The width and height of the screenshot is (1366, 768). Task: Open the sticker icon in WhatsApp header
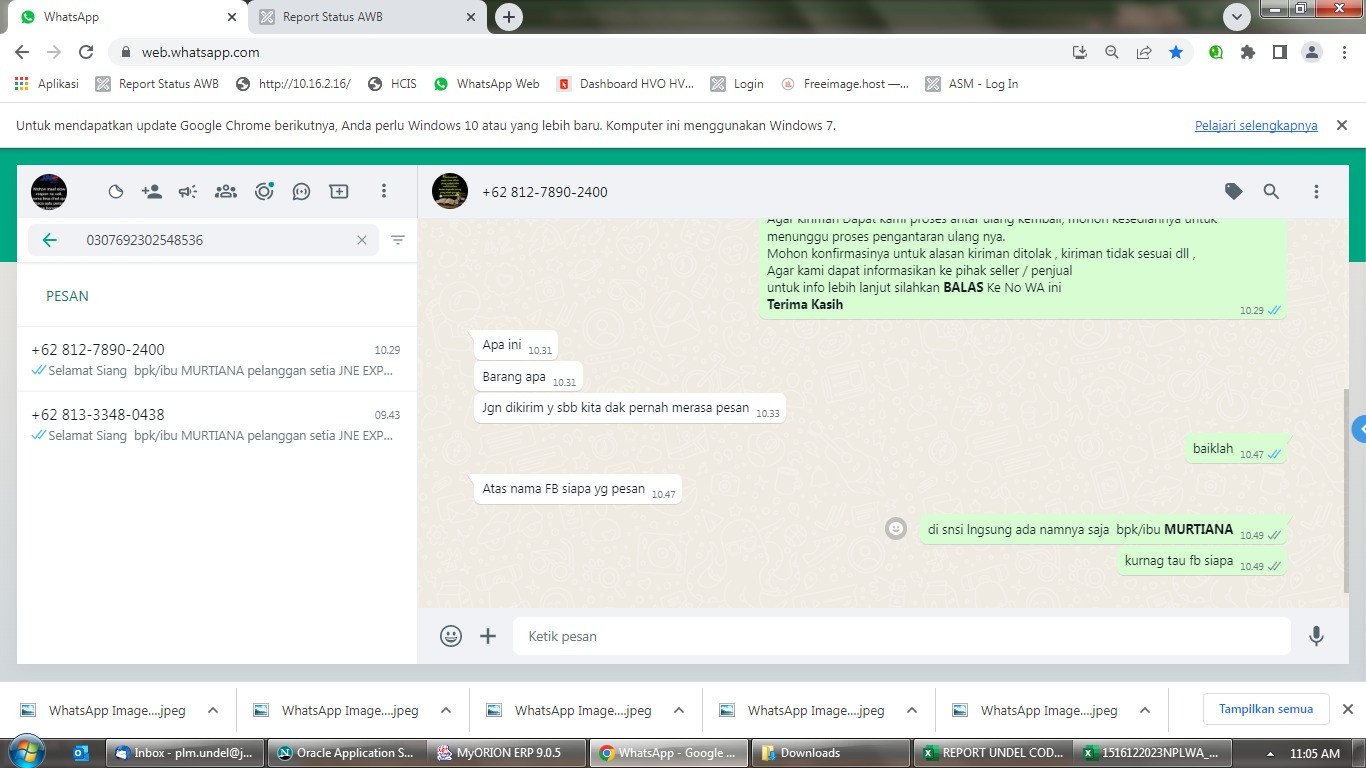[116, 192]
